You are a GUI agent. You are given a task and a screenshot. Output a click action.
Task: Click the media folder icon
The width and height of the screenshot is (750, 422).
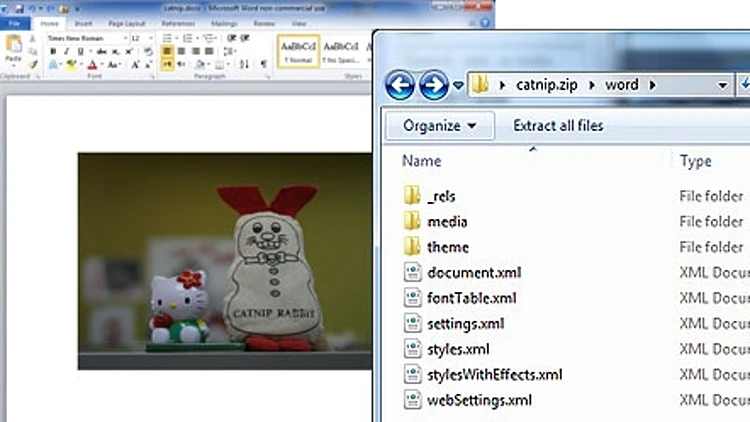coord(412,221)
